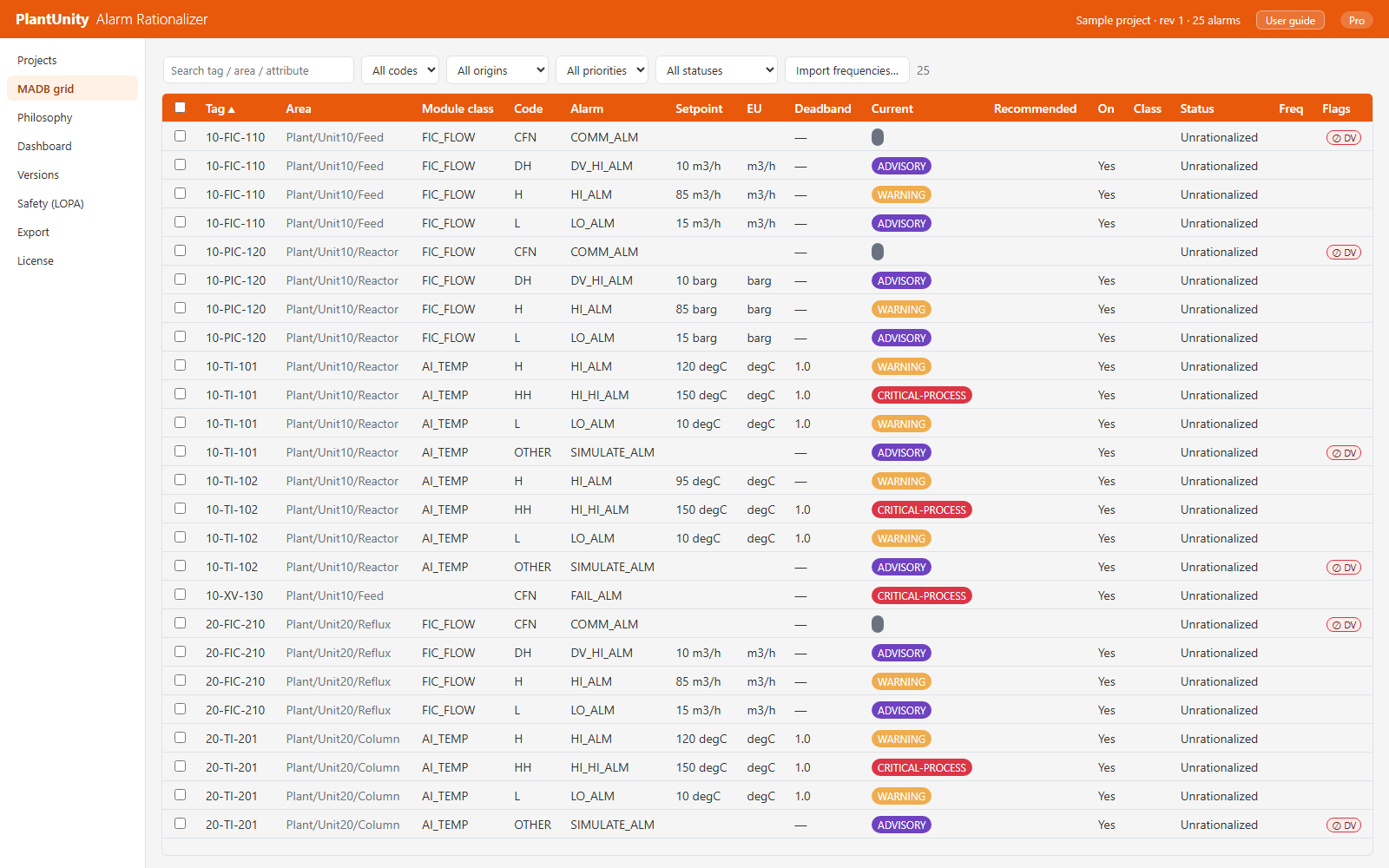Click the User guide button

tap(1290, 21)
